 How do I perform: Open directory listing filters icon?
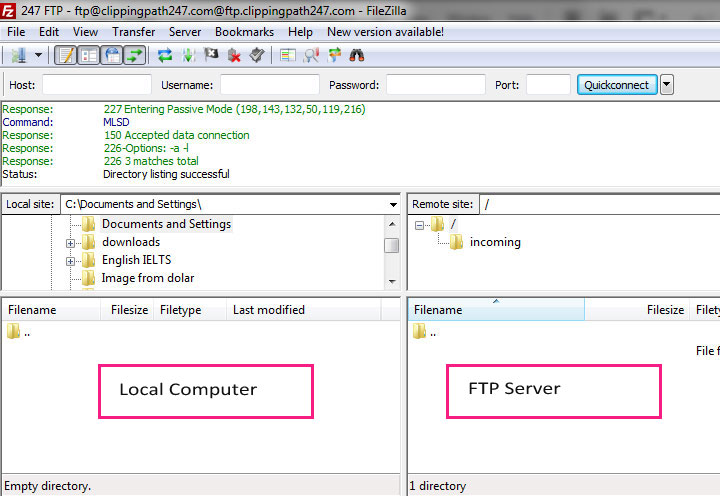pos(288,56)
